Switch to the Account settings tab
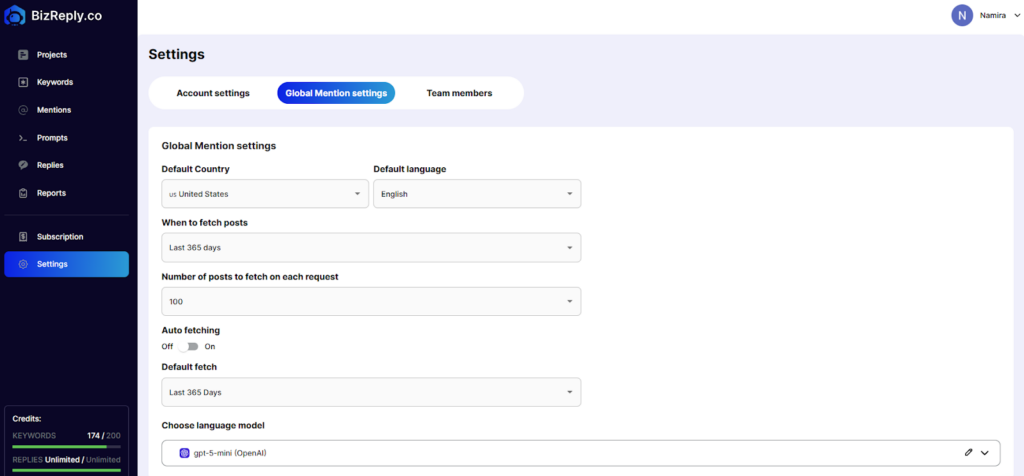Image resolution: width=1024 pixels, height=476 pixels. (x=213, y=93)
